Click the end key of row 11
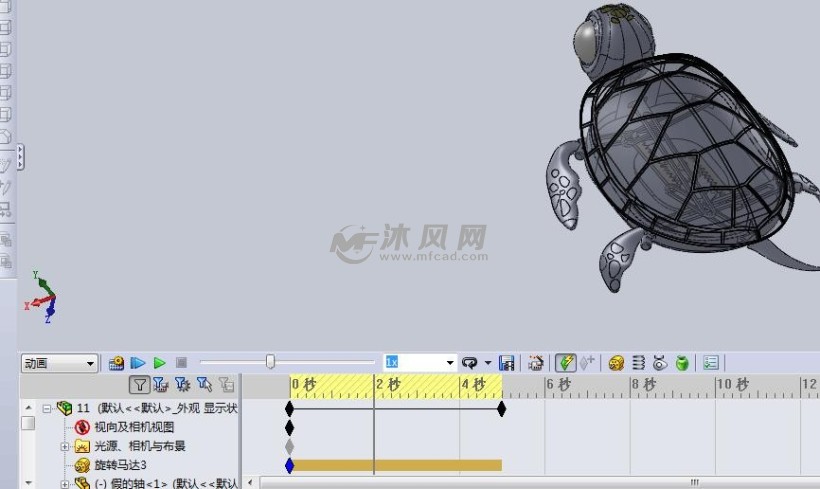 [x=502, y=409]
